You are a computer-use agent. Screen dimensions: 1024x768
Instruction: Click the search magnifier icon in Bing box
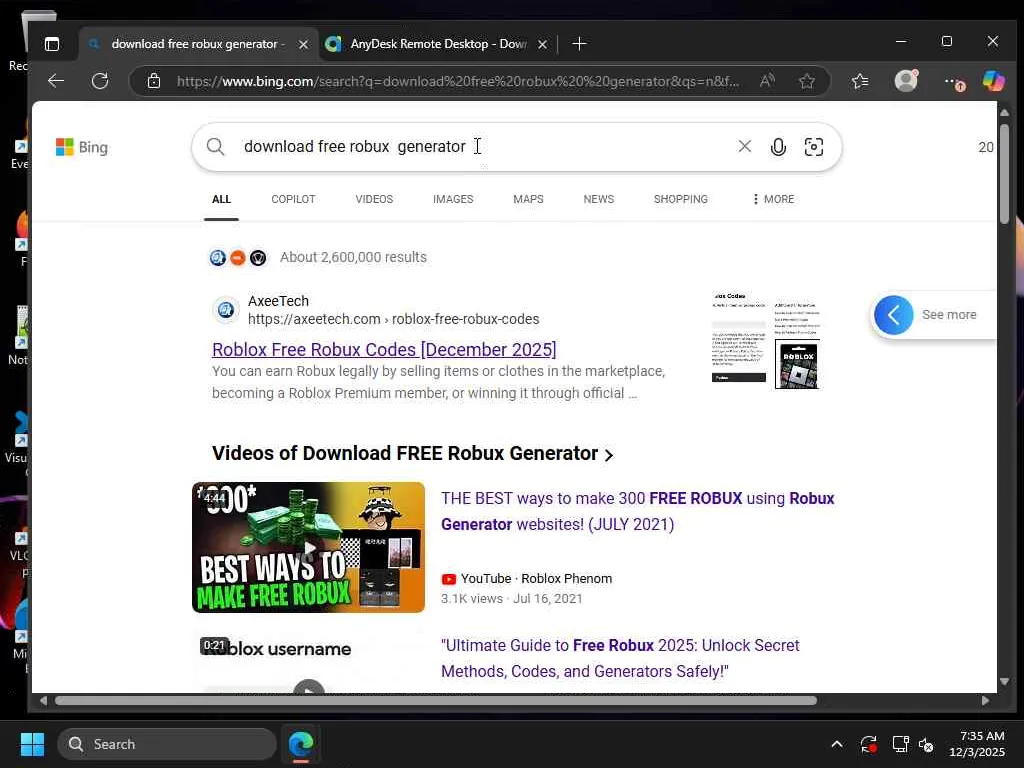coord(216,147)
